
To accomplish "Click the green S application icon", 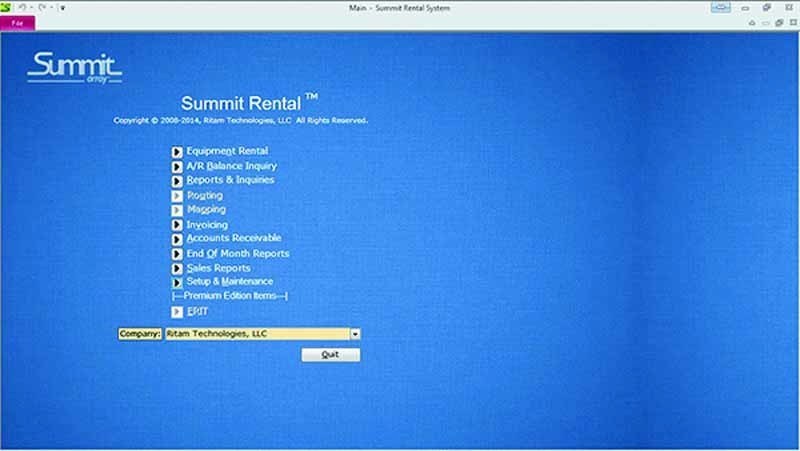I will [x=6, y=7].
